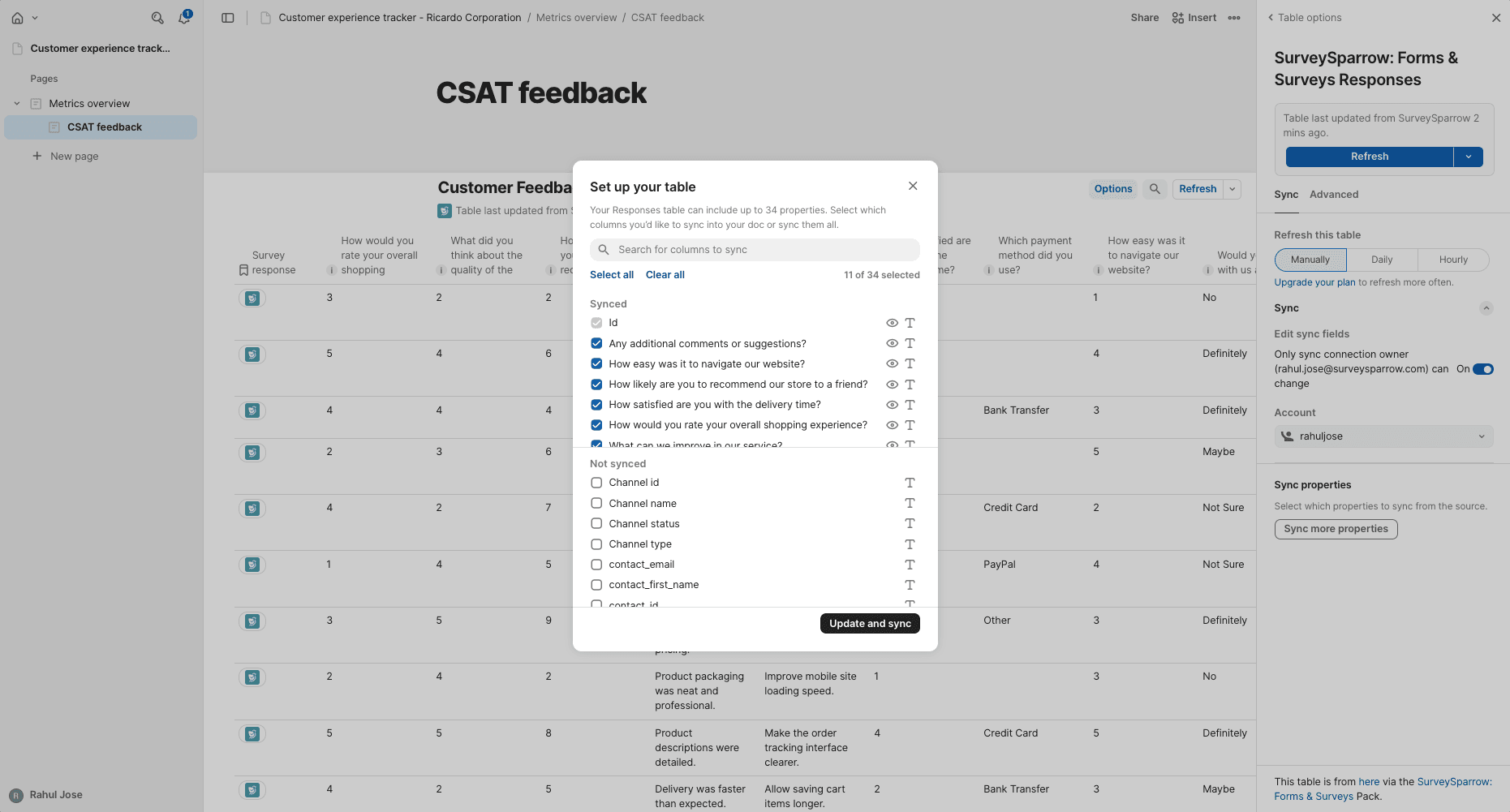Click the home icon

(x=18, y=18)
